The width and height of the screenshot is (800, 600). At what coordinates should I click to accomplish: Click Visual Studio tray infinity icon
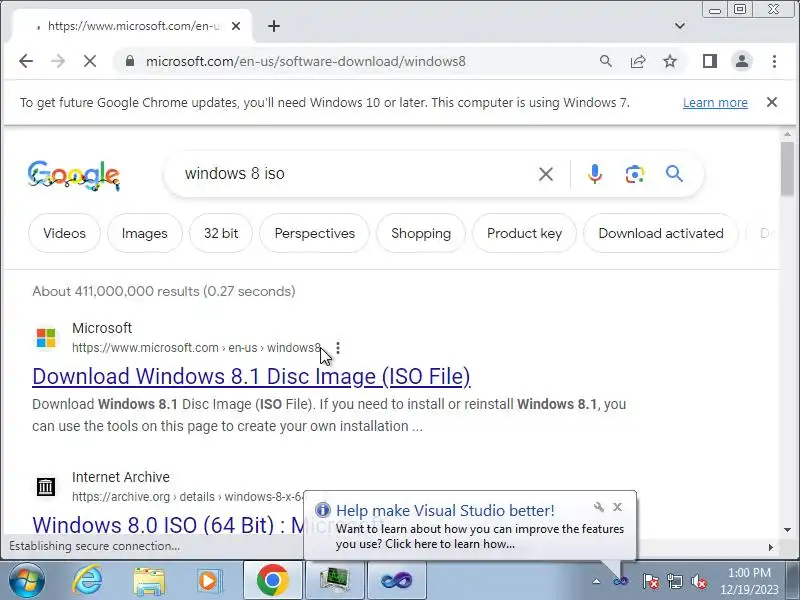click(x=620, y=581)
